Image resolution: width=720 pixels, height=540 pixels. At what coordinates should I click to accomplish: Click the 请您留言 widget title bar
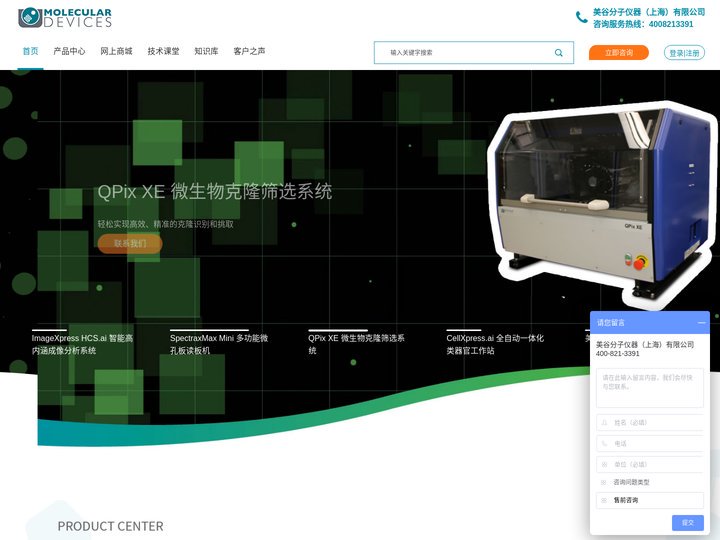pos(649,323)
